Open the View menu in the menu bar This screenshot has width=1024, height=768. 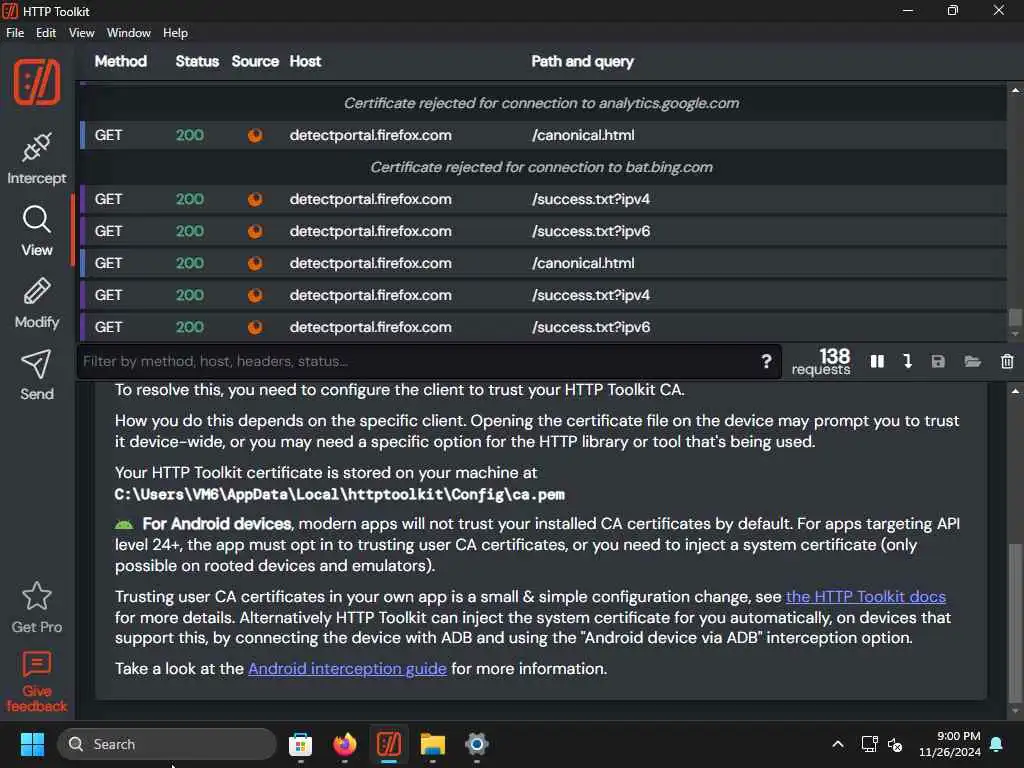pyautogui.click(x=82, y=33)
